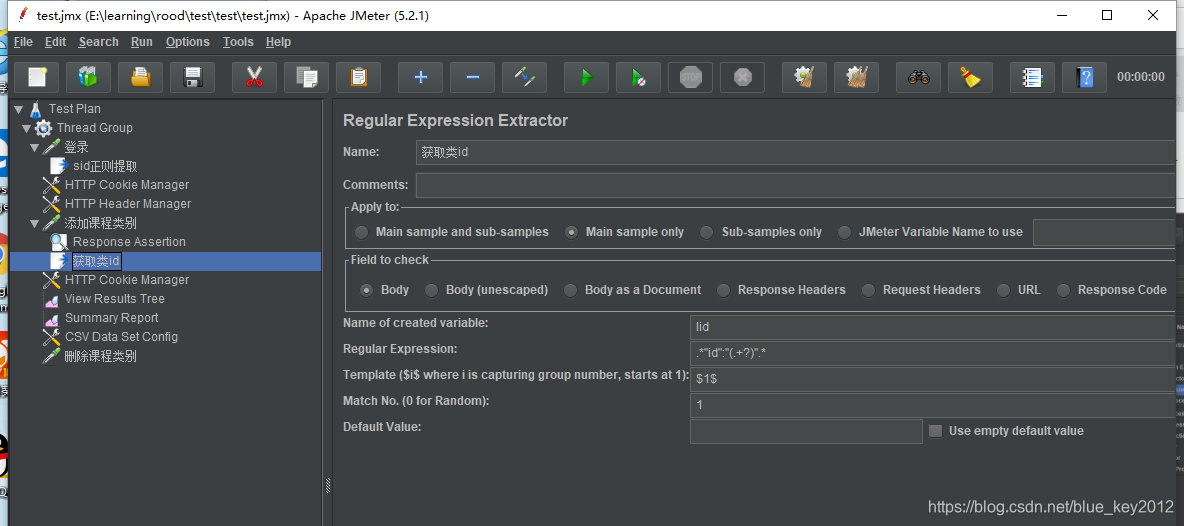The width and height of the screenshot is (1184, 526).
Task: Select the URL field radio
Action: (1004, 290)
